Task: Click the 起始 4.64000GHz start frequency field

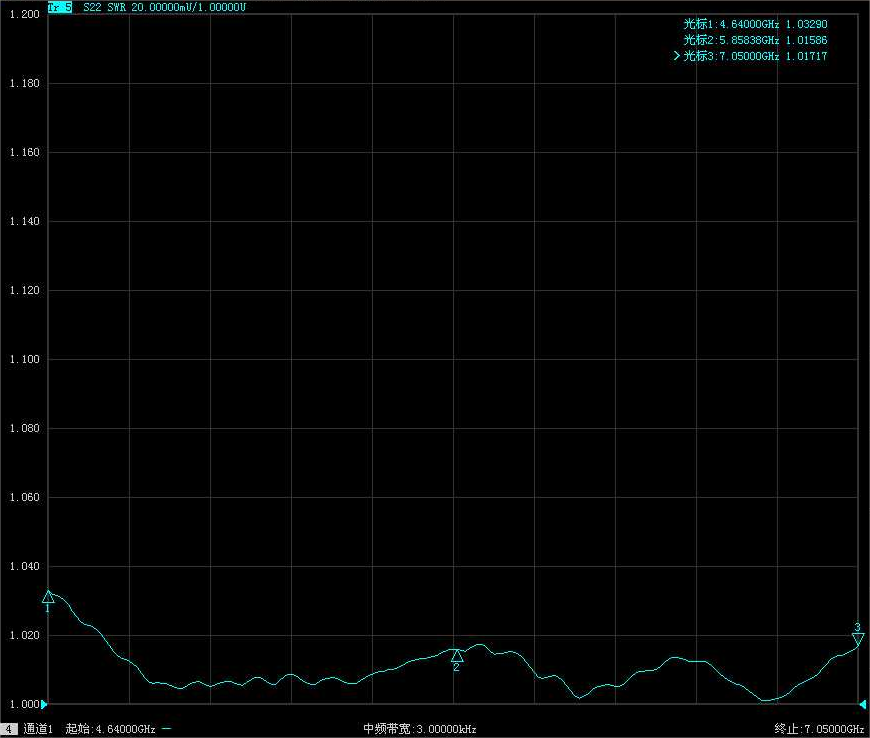Action: pos(110,730)
